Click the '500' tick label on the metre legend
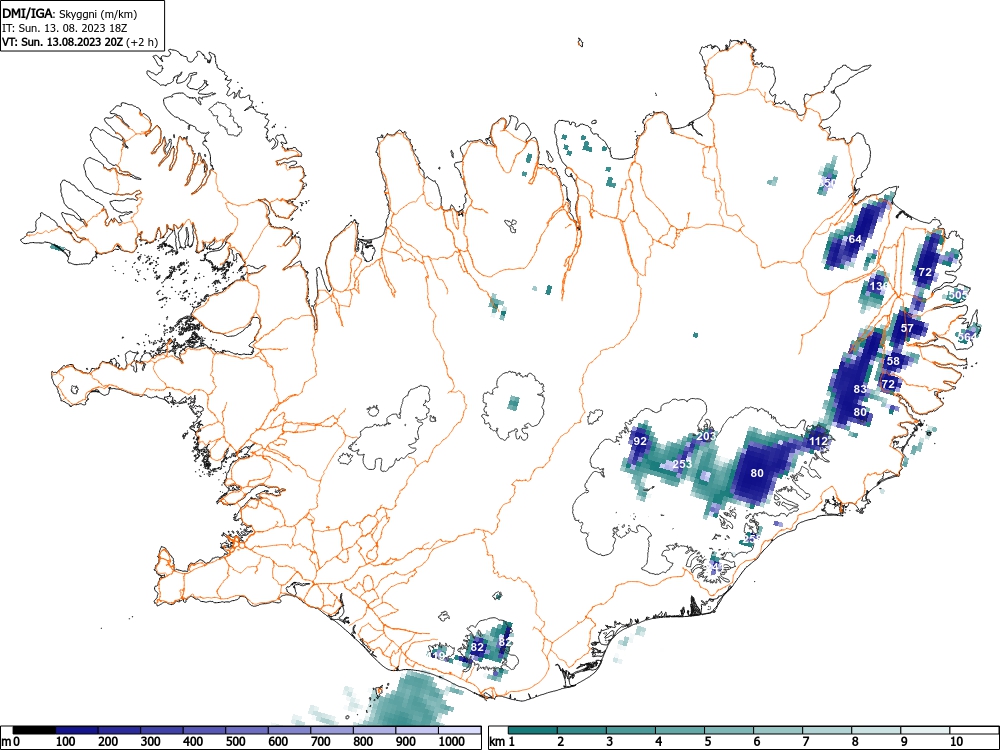The height and width of the screenshot is (750, 1000). tap(236, 742)
